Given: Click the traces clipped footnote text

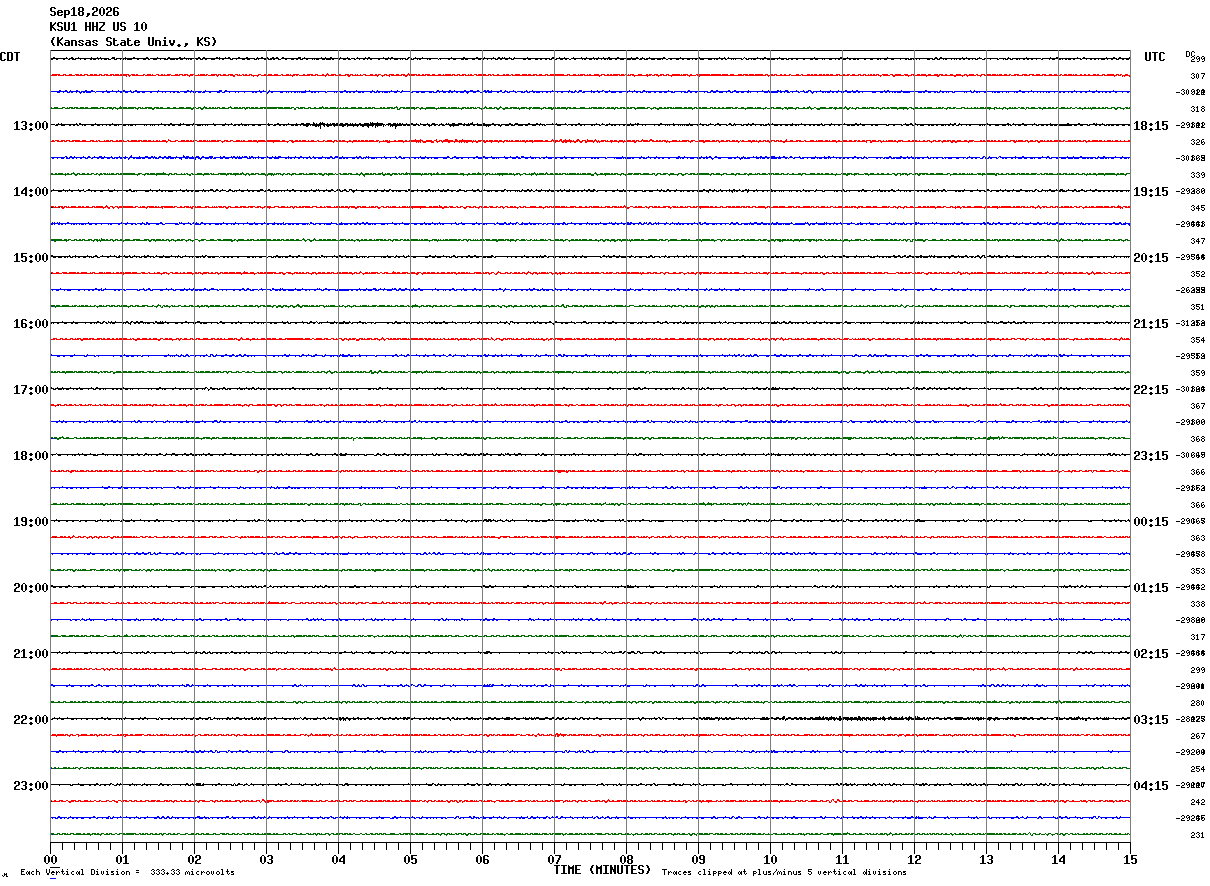Looking at the screenshot, I should 784,873.
